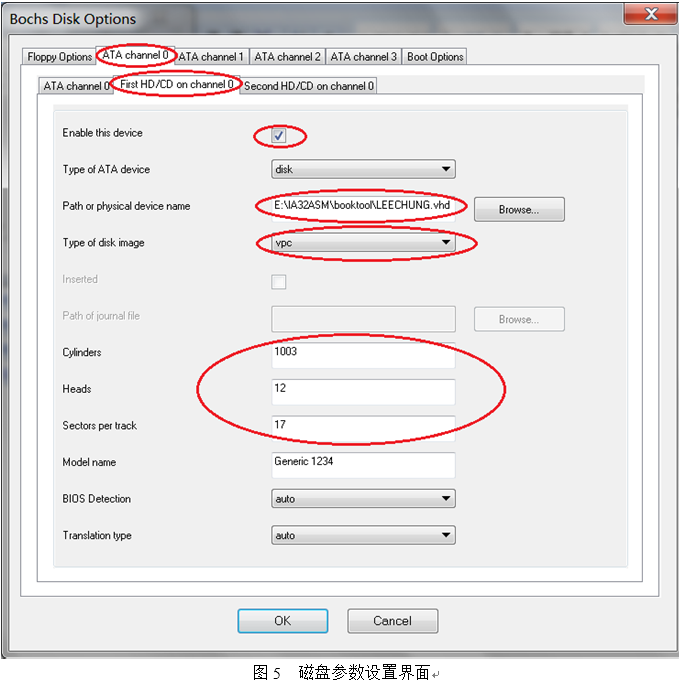Switch to the Floppy Options tab
679x686 pixels.
(59, 57)
